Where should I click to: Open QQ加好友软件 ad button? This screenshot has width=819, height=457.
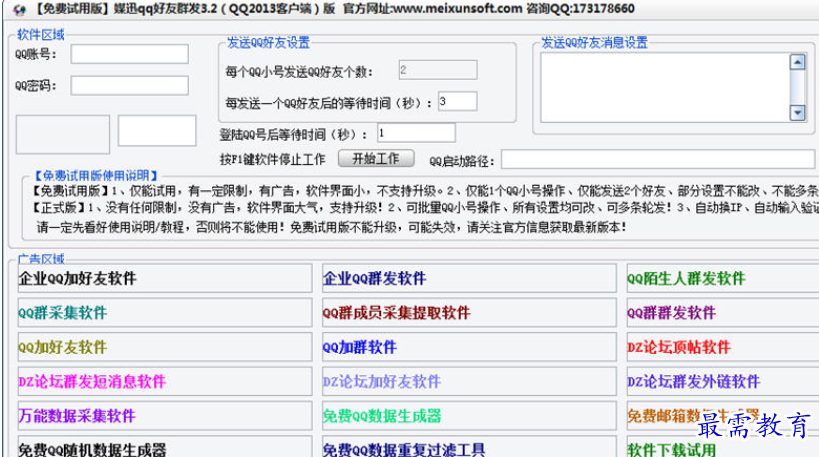[x=165, y=347]
